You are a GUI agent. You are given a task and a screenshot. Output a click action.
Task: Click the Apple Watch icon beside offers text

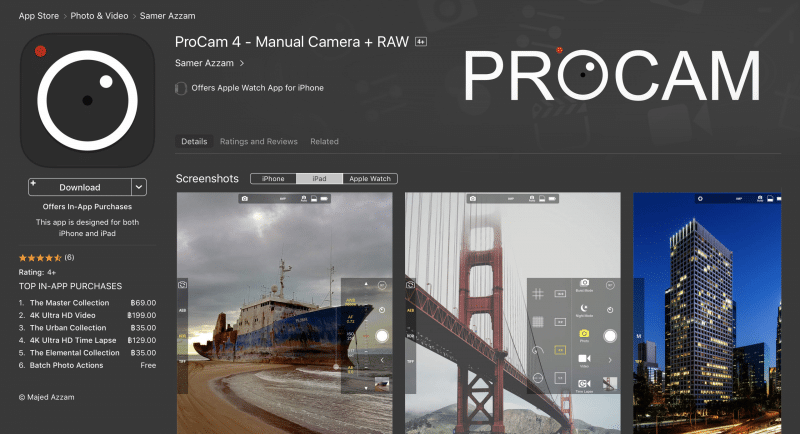click(x=181, y=88)
